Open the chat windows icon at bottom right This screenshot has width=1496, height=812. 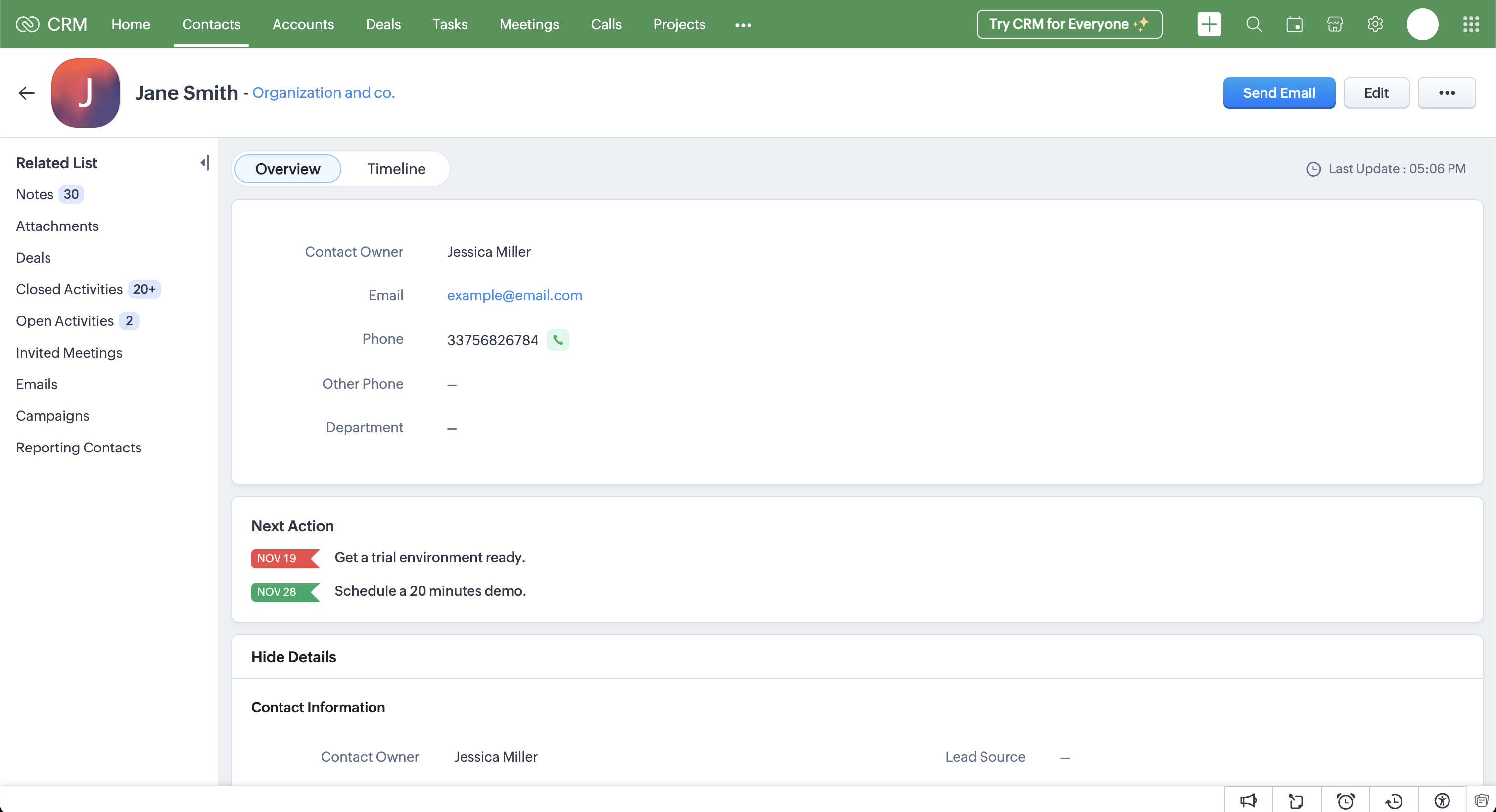point(1482,801)
